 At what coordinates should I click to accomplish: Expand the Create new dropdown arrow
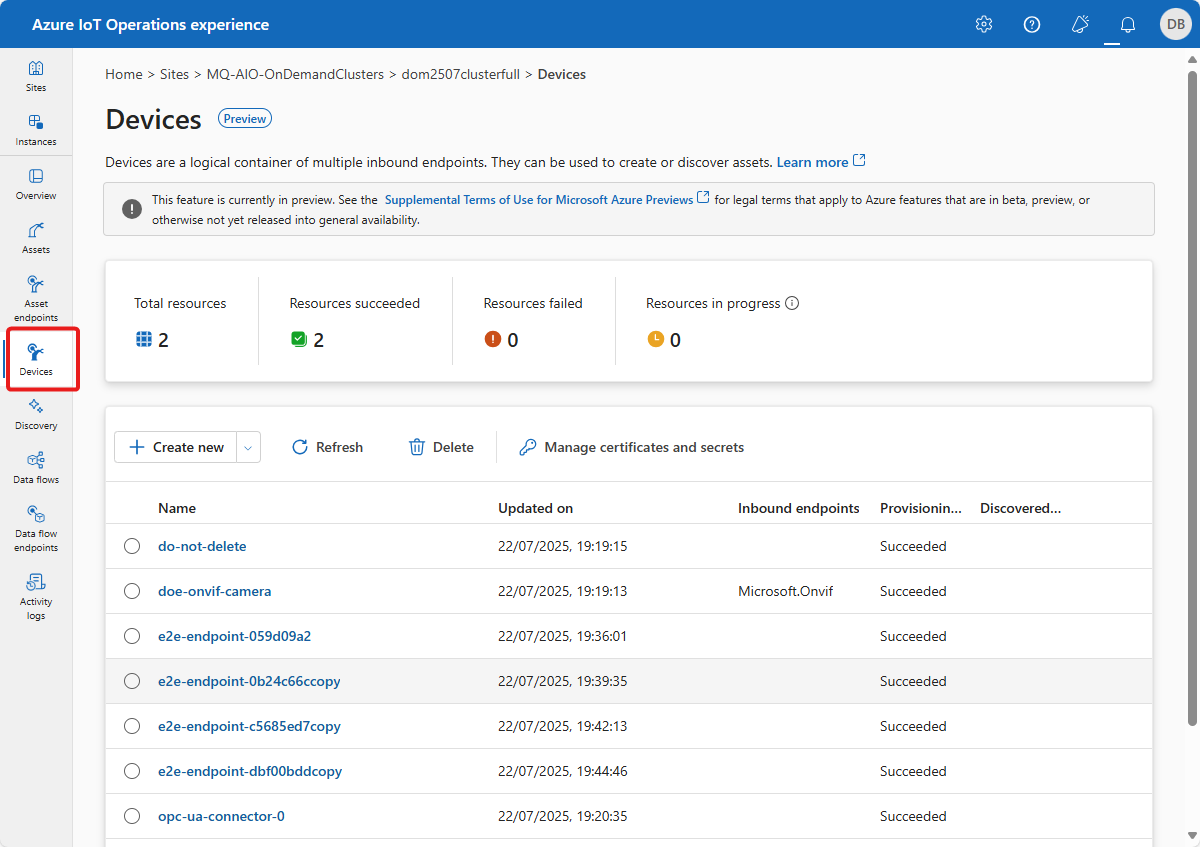point(249,447)
